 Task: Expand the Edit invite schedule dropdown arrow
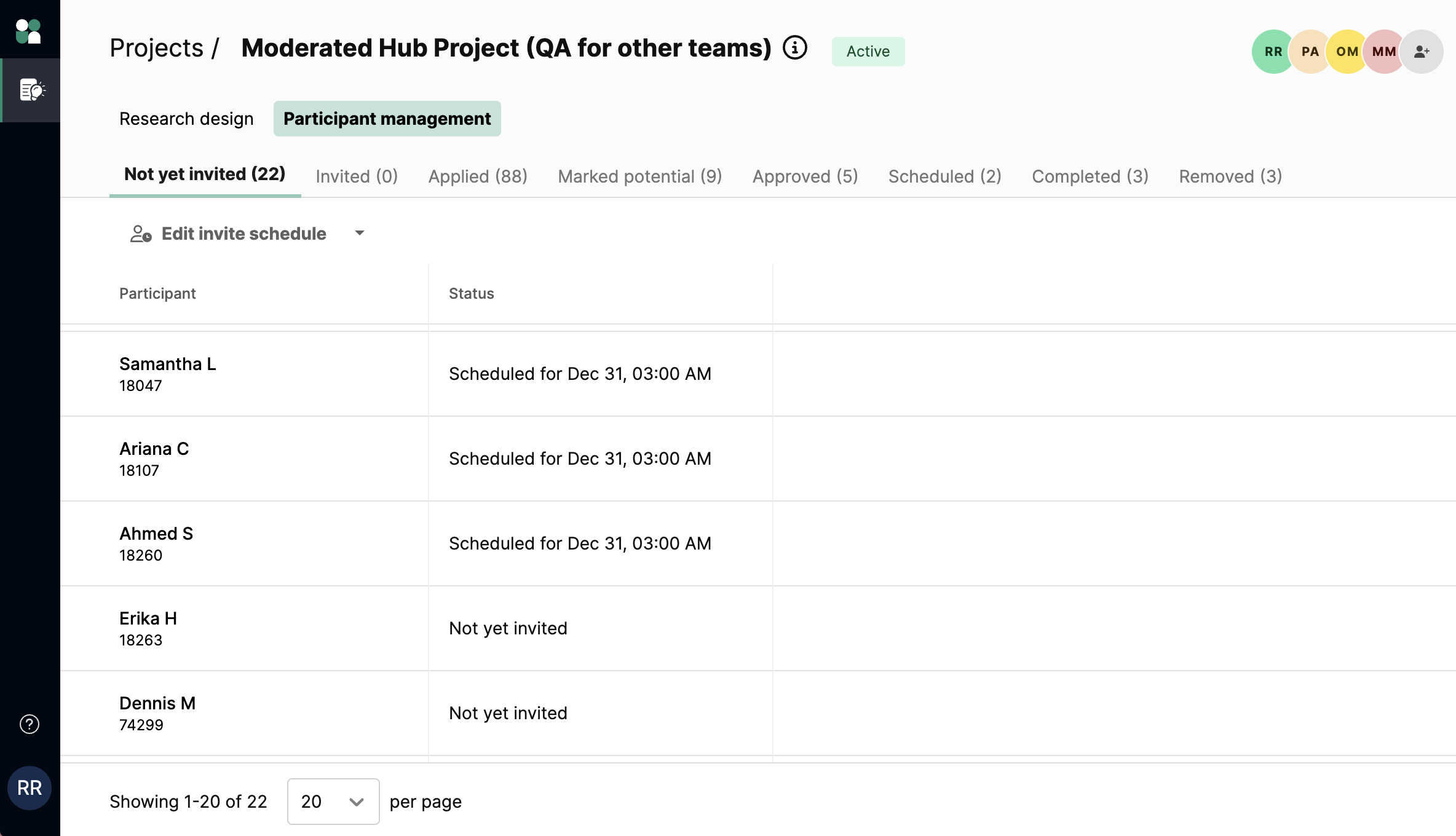[x=360, y=233]
